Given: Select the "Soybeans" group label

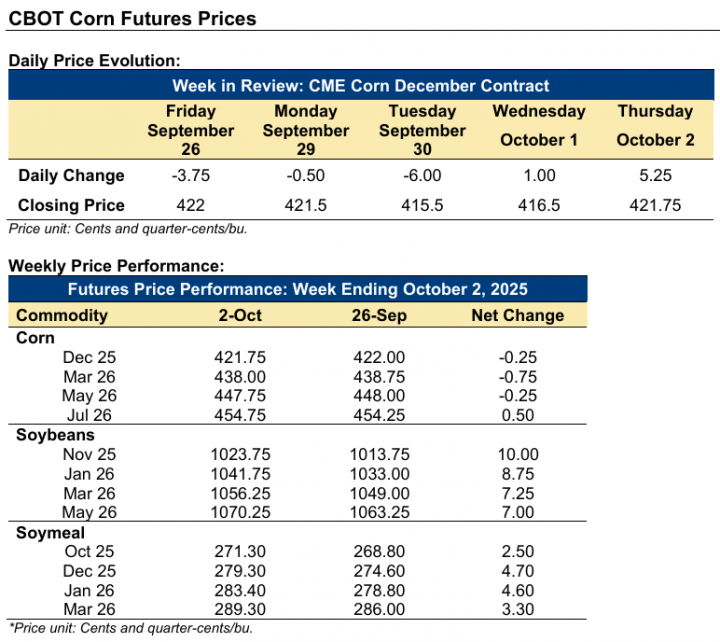Looking at the screenshot, I should (56, 436).
